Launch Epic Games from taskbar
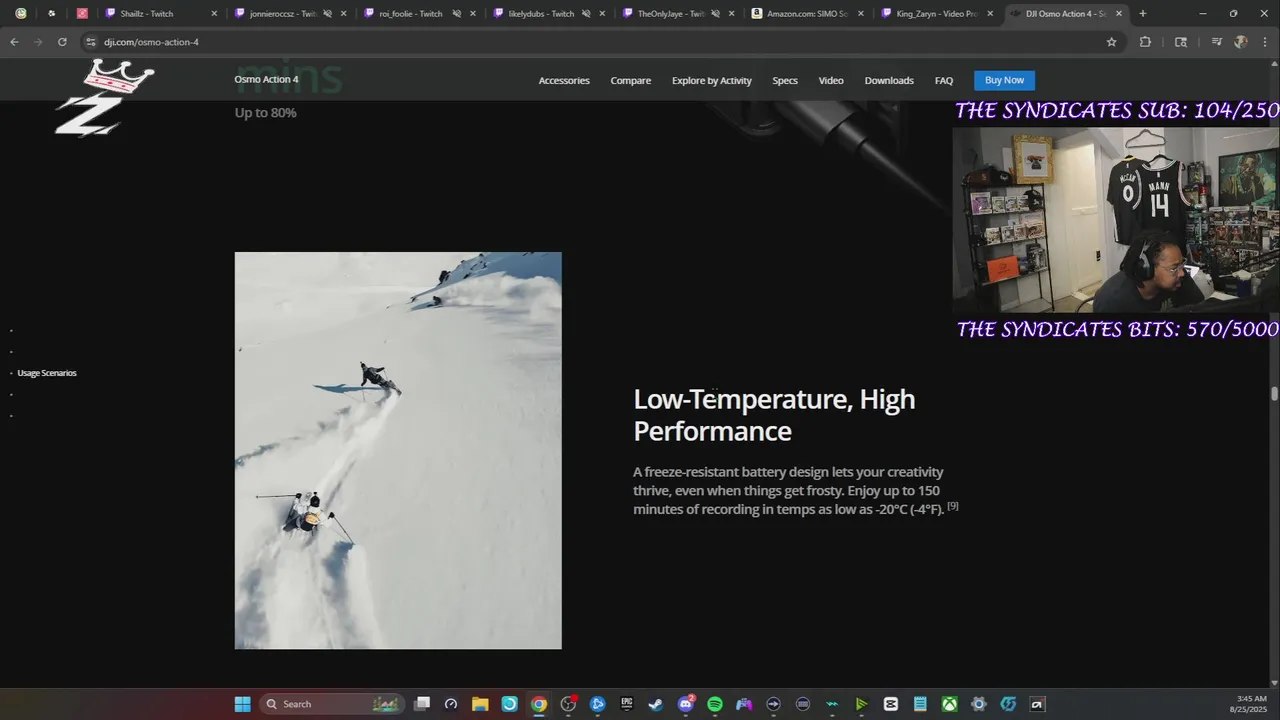 click(627, 704)
